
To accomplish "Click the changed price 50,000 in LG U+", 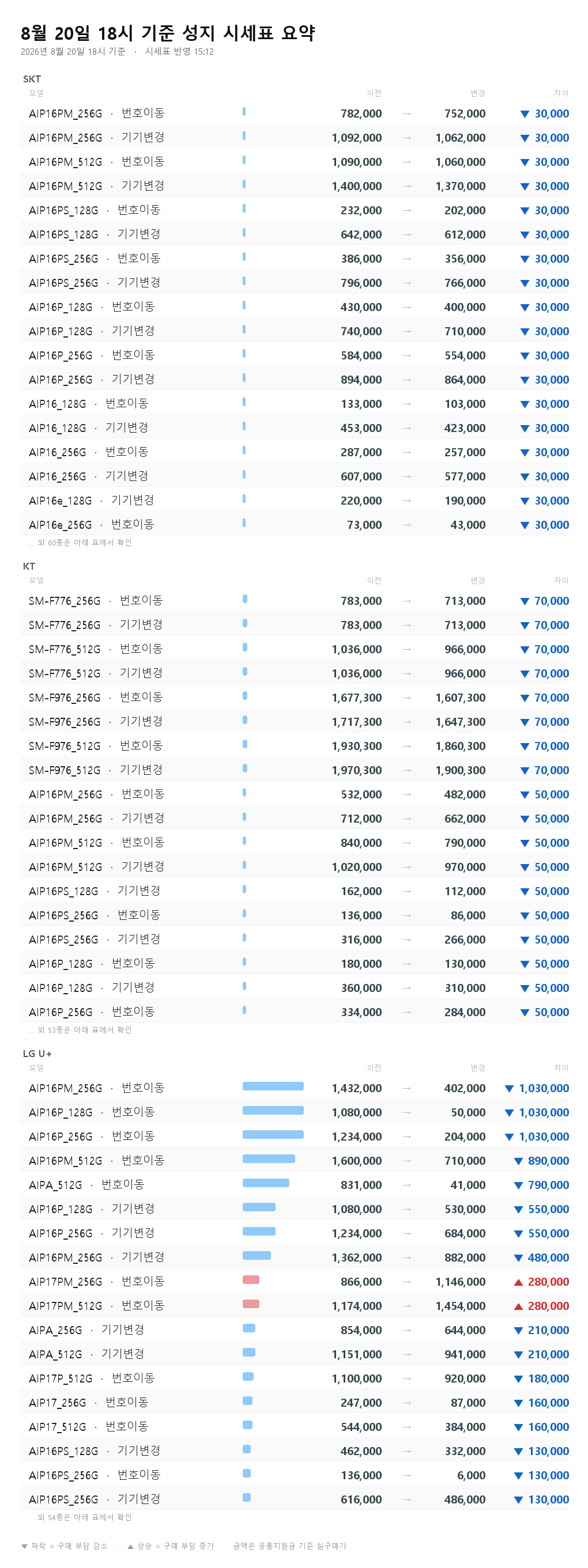I will (x=468, y=1113).
